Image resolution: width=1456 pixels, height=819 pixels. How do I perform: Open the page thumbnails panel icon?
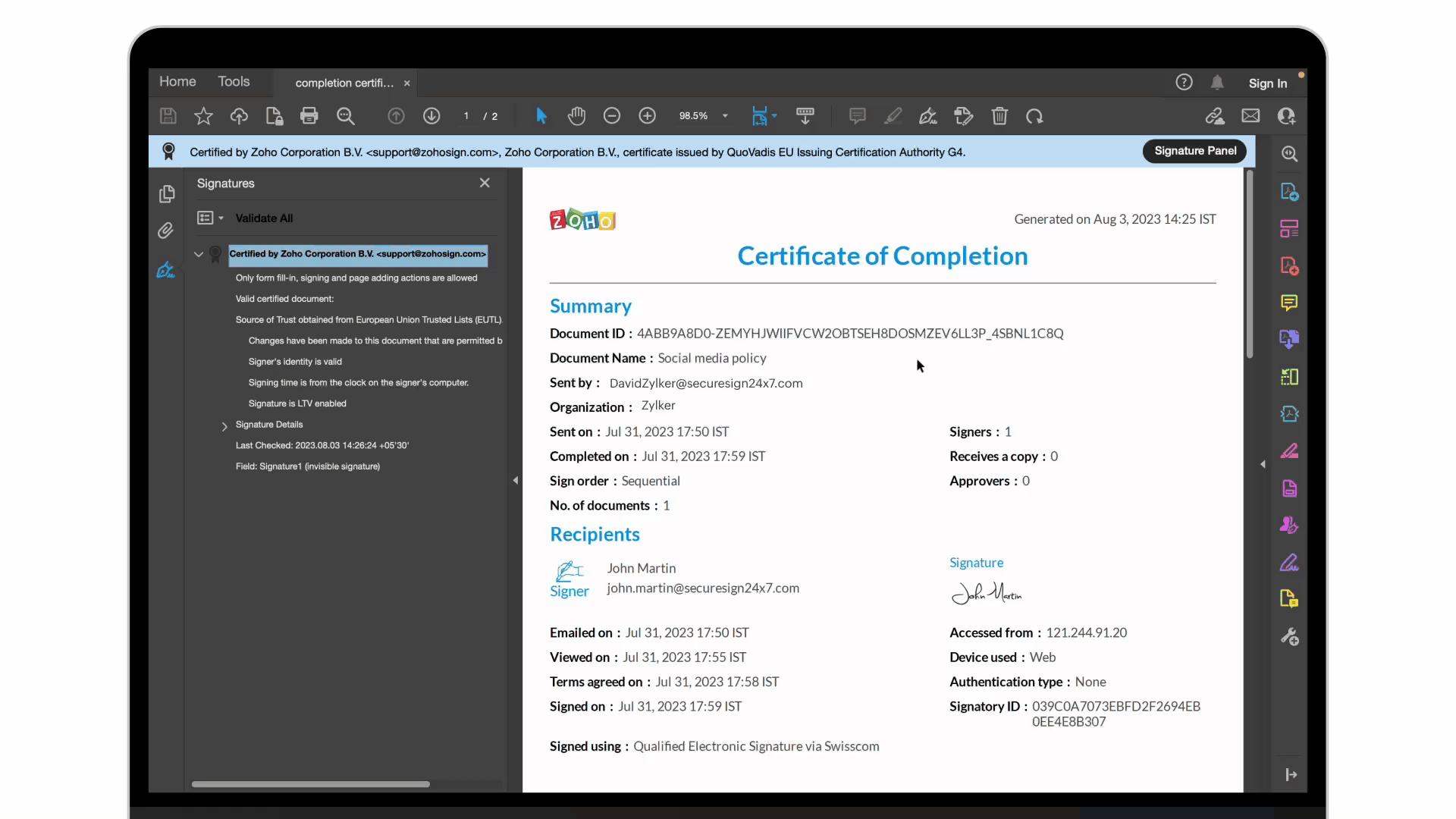click(167, 194)
